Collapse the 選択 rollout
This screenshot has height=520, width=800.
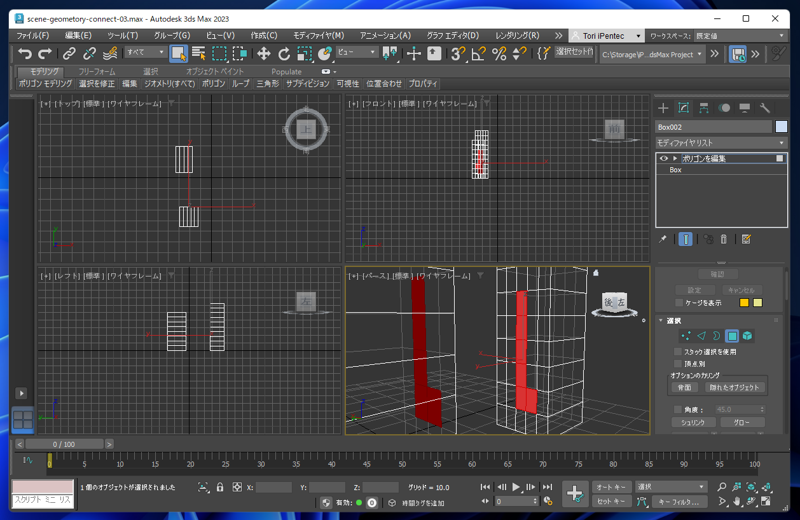661,320
